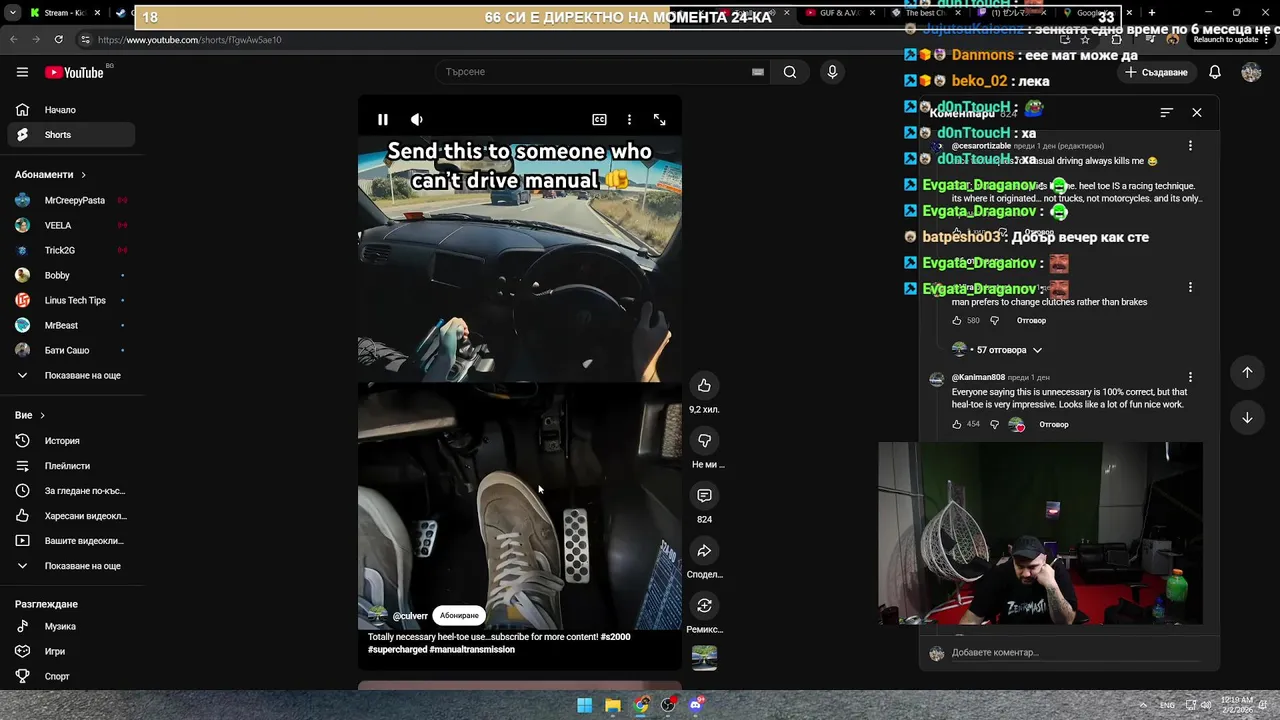The width and height of the screenshot is (1280, 720).
Task: Go to previous Short with up arrow
Action: pyautogui.click(x=1247, y=373)
